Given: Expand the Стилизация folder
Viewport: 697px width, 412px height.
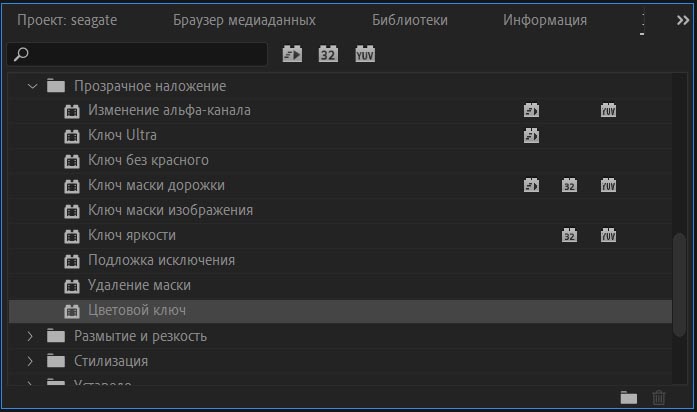Looking at the screenshot, I should (30, 361).
